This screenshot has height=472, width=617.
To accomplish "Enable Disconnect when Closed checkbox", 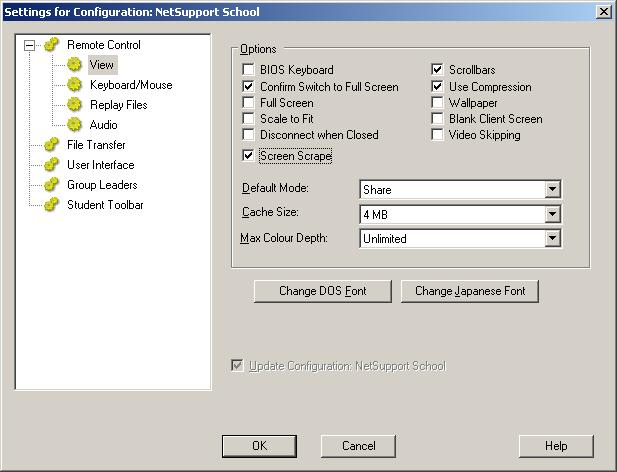I will [248, 135].
